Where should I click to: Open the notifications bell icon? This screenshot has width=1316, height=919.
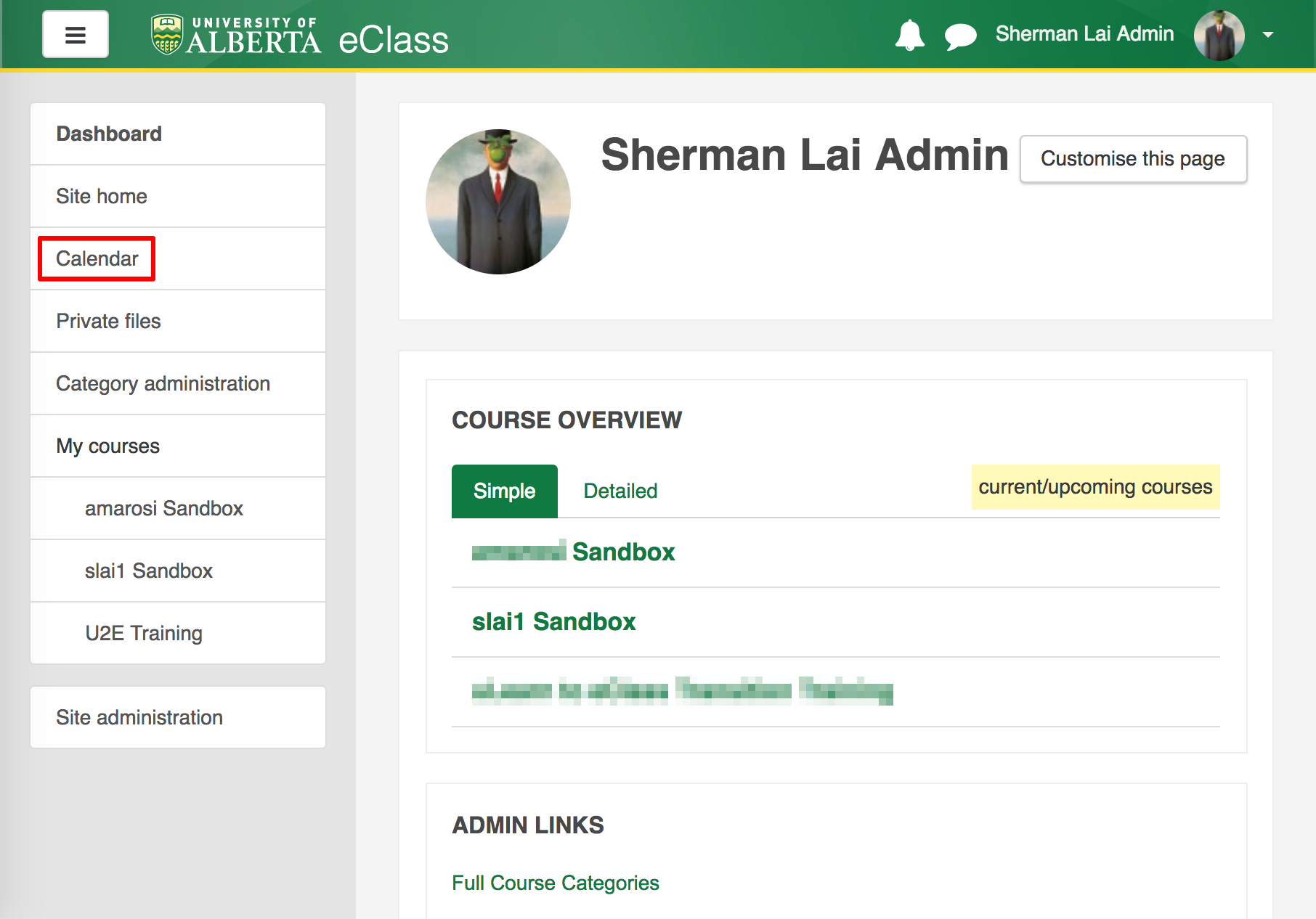[909, 35]
